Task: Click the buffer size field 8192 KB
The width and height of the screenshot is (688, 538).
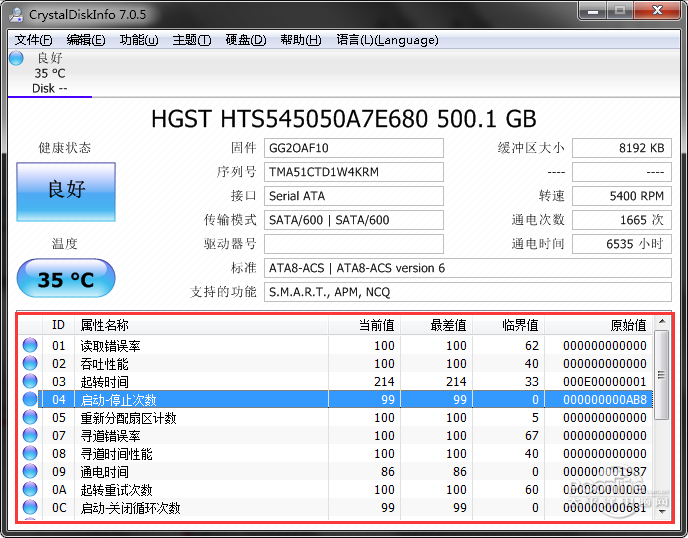Action: tap(622, 148)
